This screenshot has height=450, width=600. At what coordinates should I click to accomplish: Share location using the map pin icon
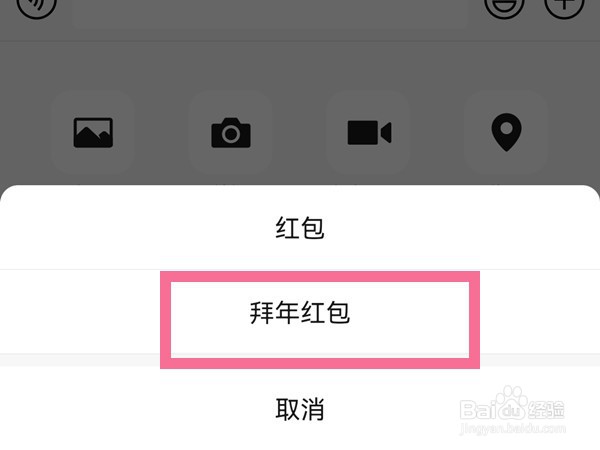[506, 132]
